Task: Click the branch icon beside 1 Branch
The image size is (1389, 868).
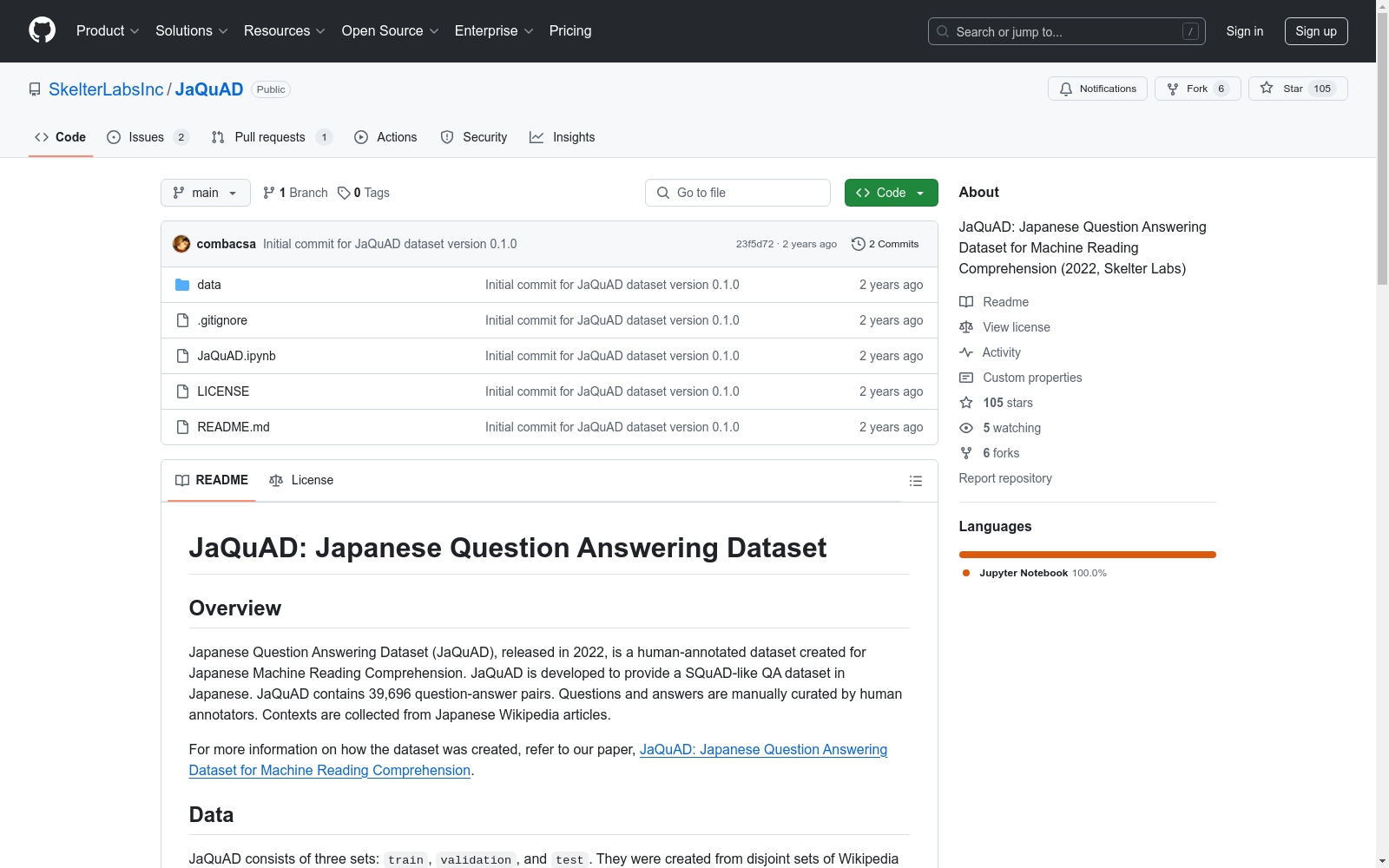Action: [269, 193]
